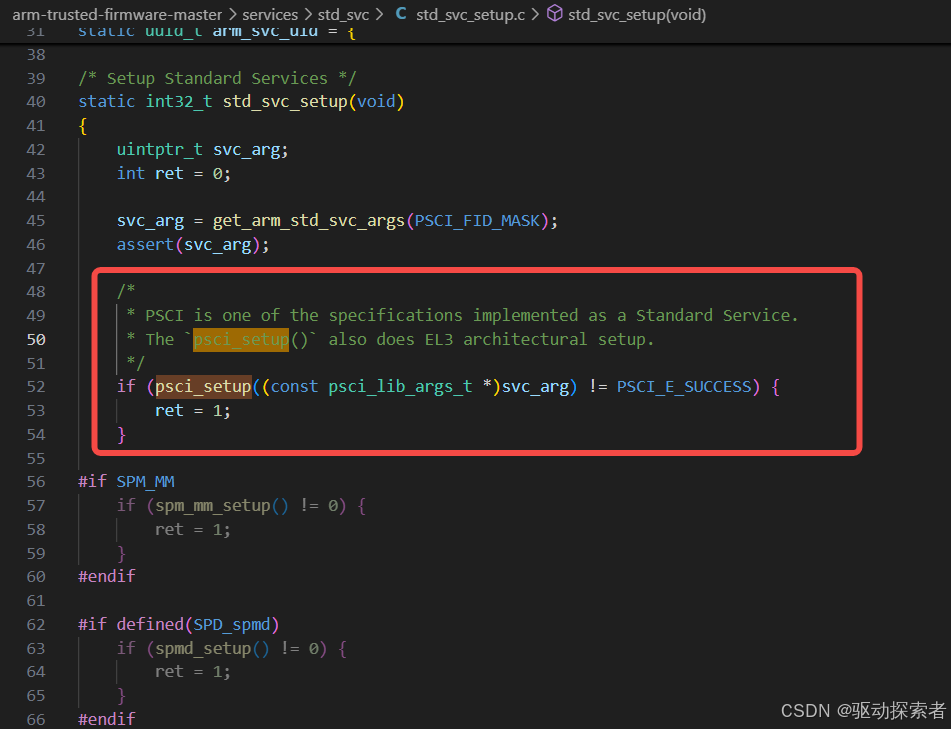Image resolution: width=951 pixels, height=729 pixels.
Task: Click on "std_svc_setup" function name on line 40
Action: point(285,101)
